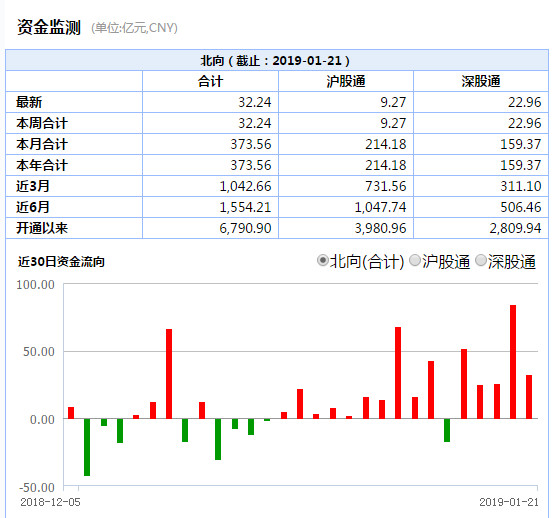Click the 2019-01-21 axis date label
The height and width of the screenshot is (518, 553).
509,502
